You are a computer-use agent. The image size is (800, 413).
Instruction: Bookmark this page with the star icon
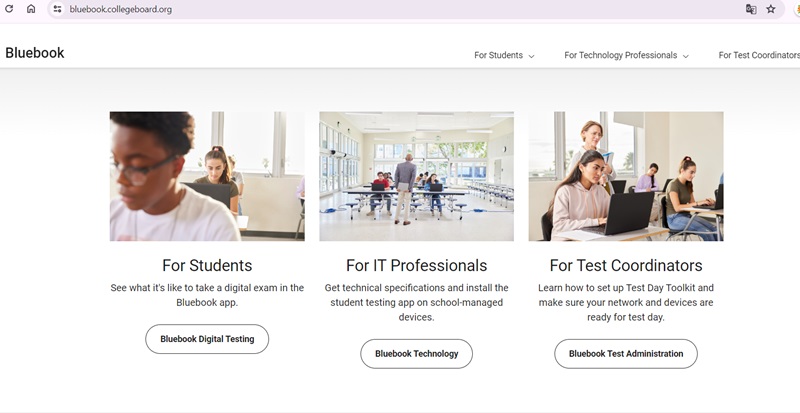pos(771,9)
